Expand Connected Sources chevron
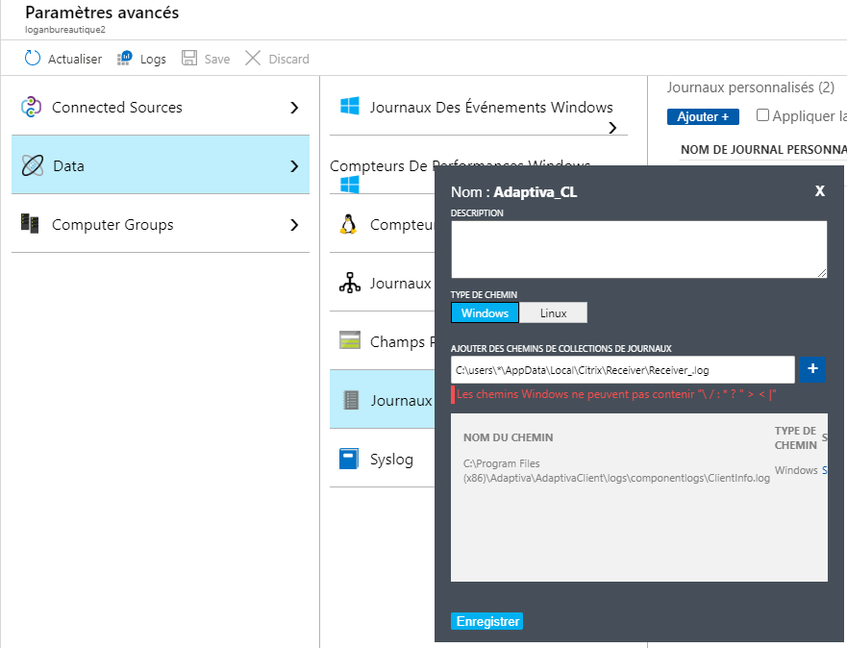This screenshot has width=847, height=648. (294, 108)
